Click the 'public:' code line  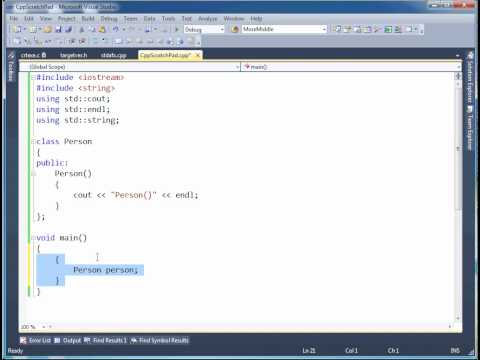[x=52, y=163]
